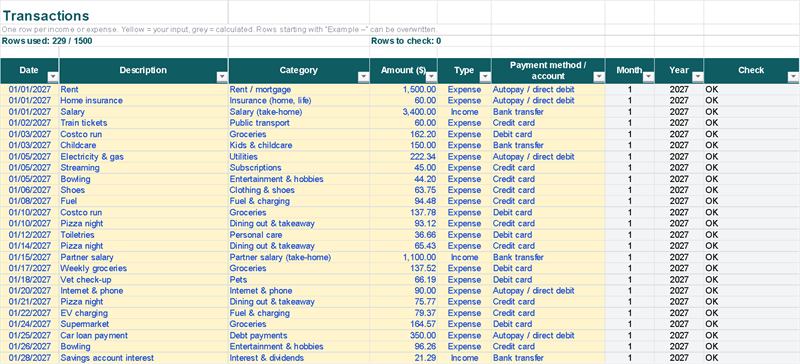
Task: Select the 01/22/2027 date cell
Action: click(30, 313)
